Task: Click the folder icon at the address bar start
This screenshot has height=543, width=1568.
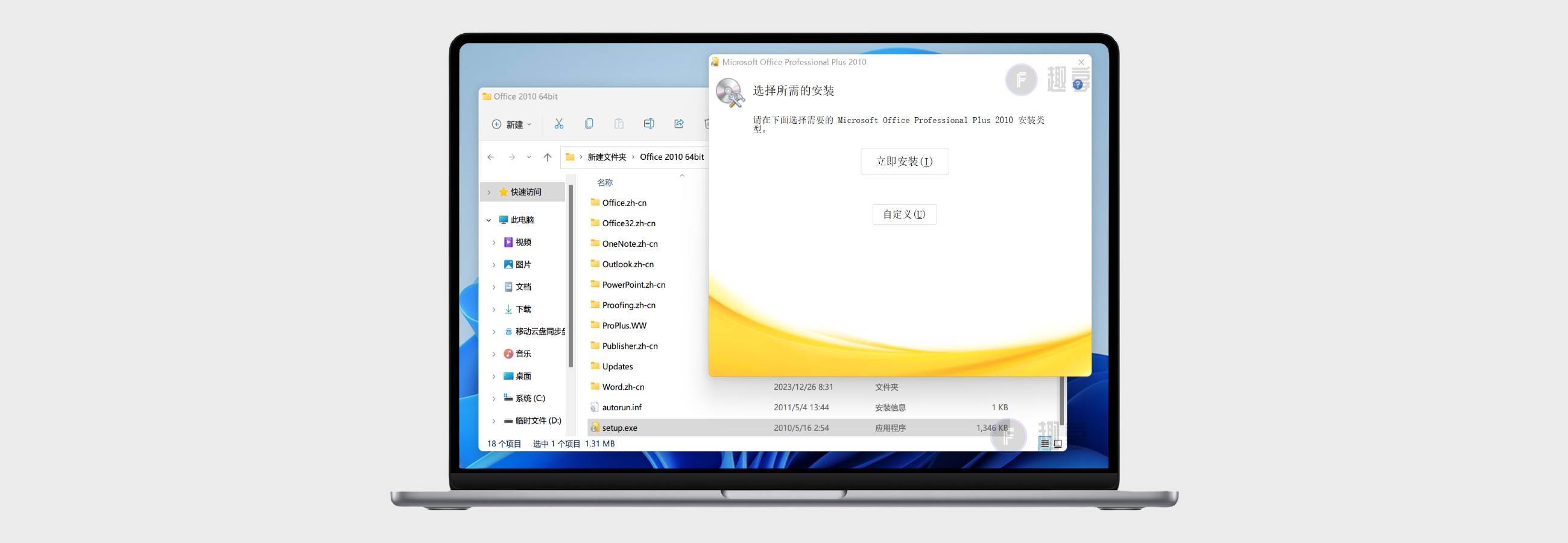Action: tap(570, 157)
